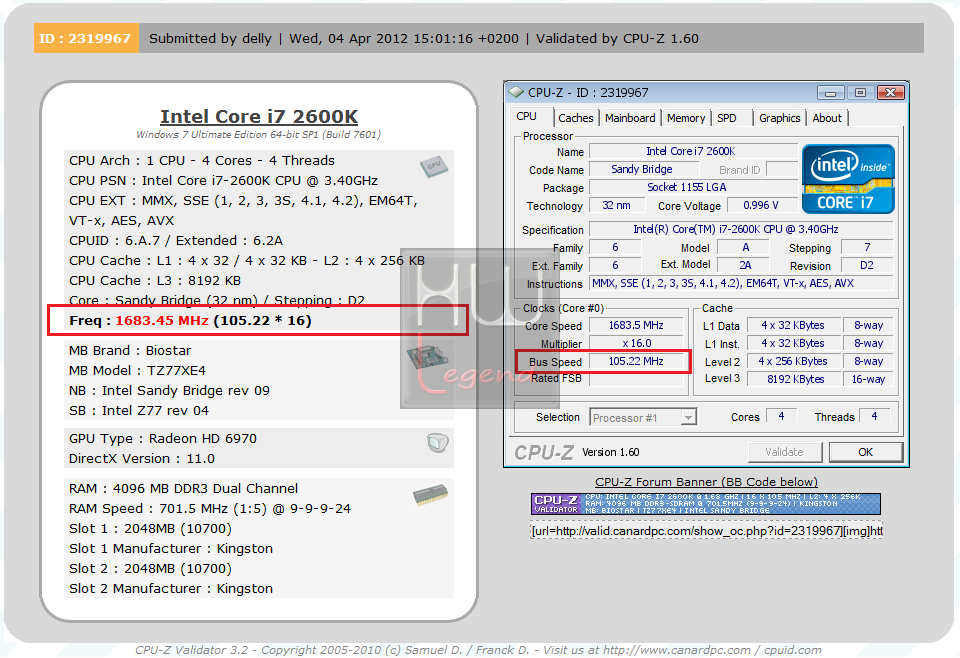Click the OK button in CPU-Z

click(x=865, y=452)
